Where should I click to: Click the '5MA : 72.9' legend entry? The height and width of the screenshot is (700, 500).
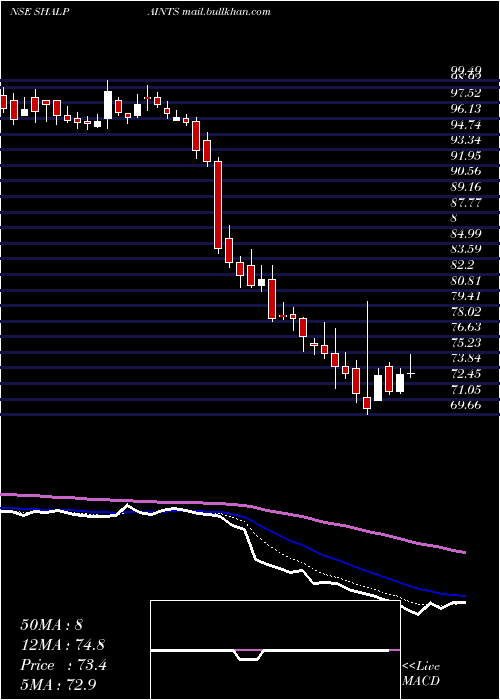[58, 685]
